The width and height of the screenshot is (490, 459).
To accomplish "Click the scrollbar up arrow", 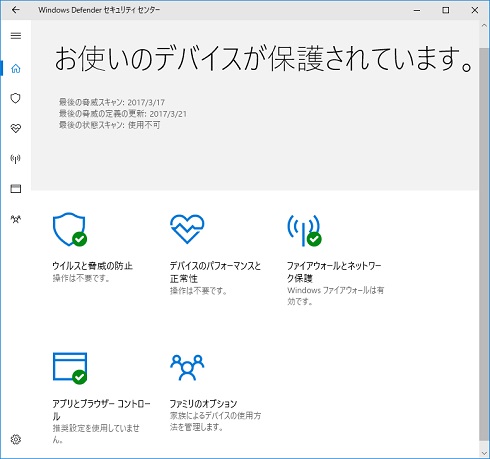I will (x=484, y=26).
